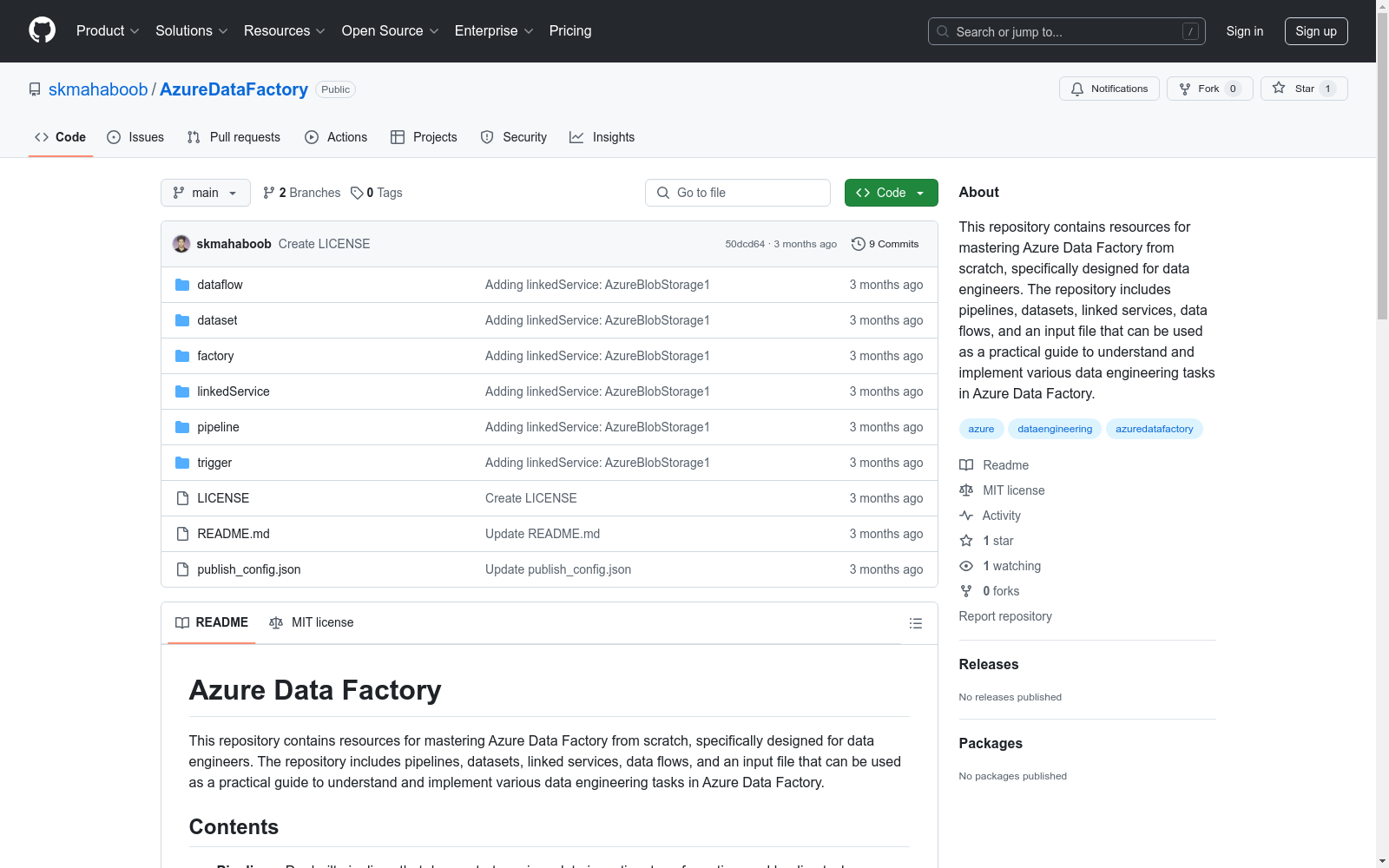Open the Projects tab
Screen dimensions: 1389x868
(x=424, y=137)
